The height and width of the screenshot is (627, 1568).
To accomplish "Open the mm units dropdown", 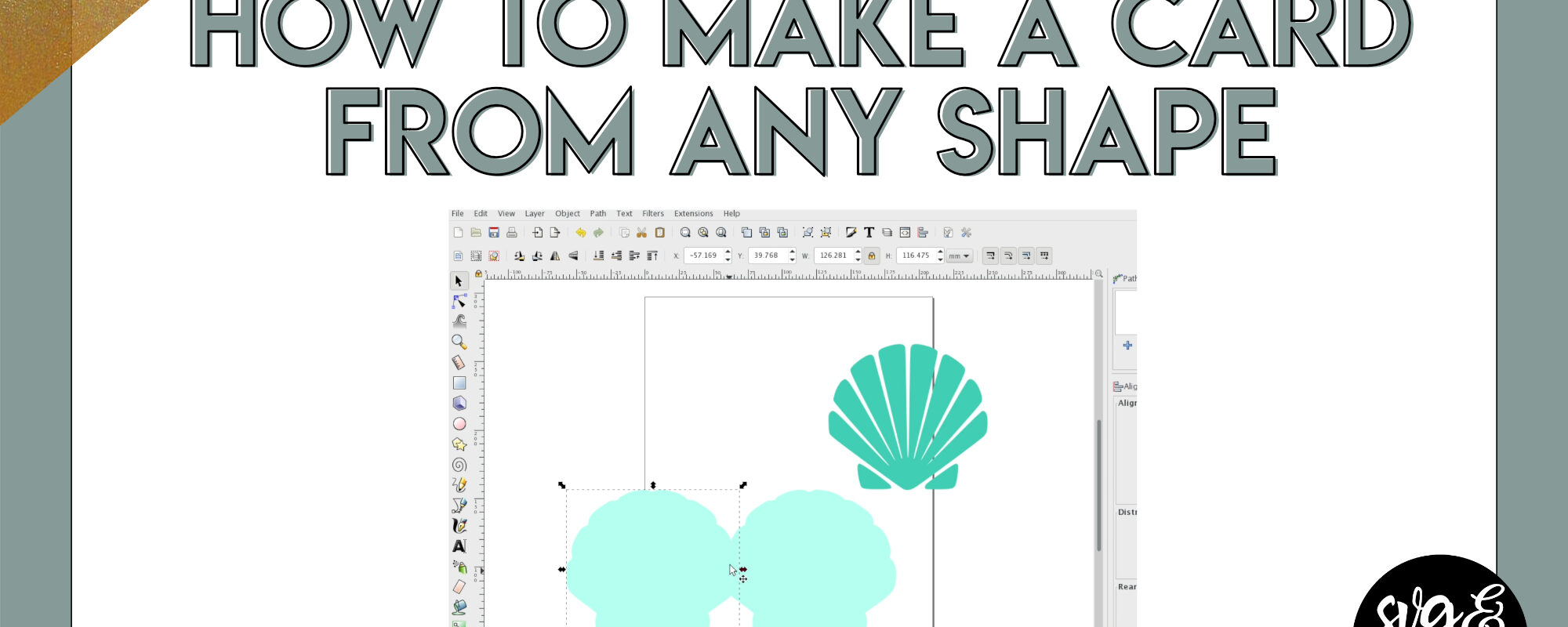I will (960, 256).
